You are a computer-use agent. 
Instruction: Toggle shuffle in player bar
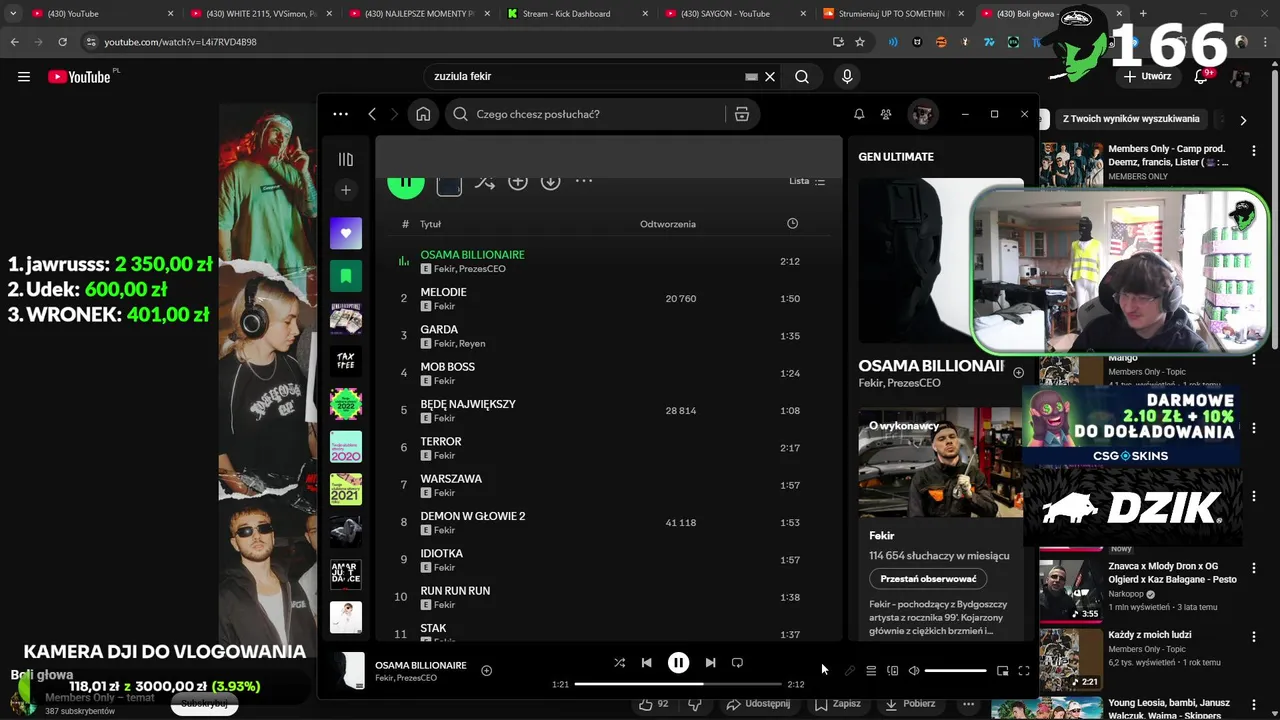tap(619, 662)
